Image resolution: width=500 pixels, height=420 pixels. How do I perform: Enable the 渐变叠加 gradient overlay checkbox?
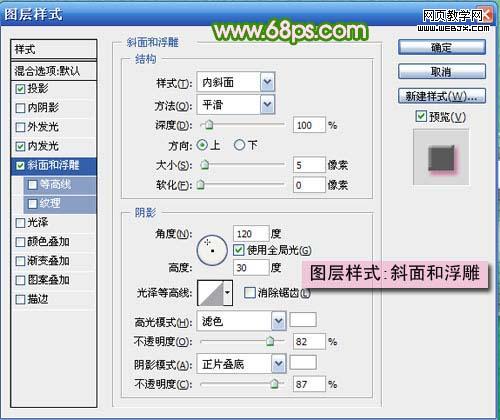(20, 261)
